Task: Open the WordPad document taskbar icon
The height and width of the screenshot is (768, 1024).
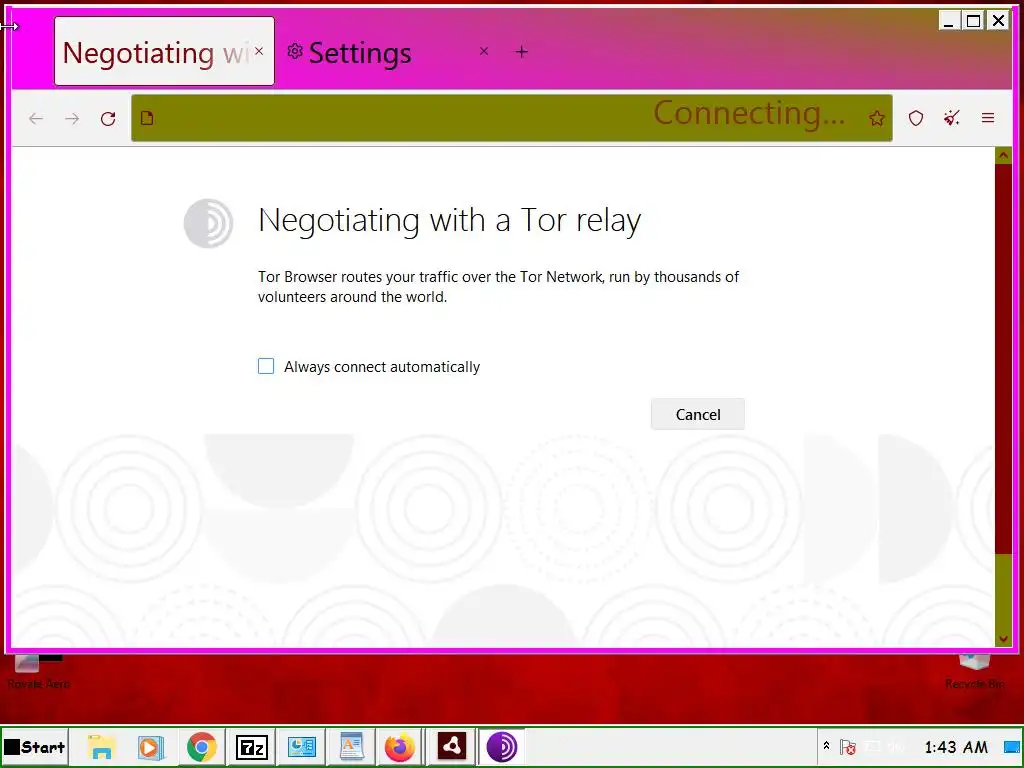Action: (351, 747)
